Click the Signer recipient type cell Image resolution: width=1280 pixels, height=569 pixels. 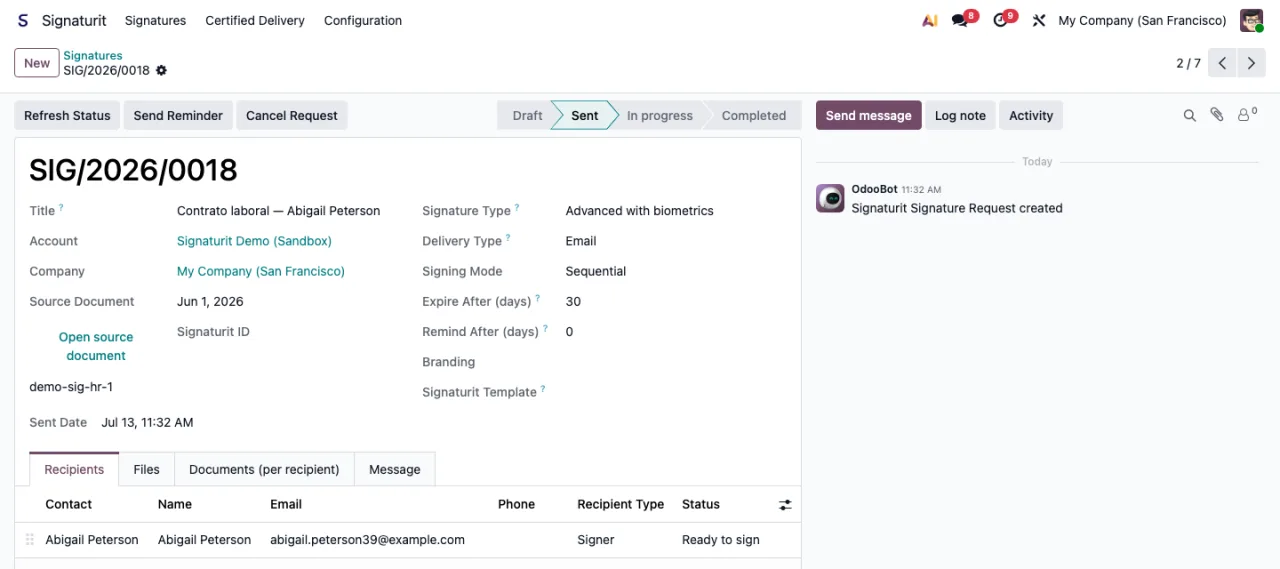pyautogui.click(x=596, y=540)
